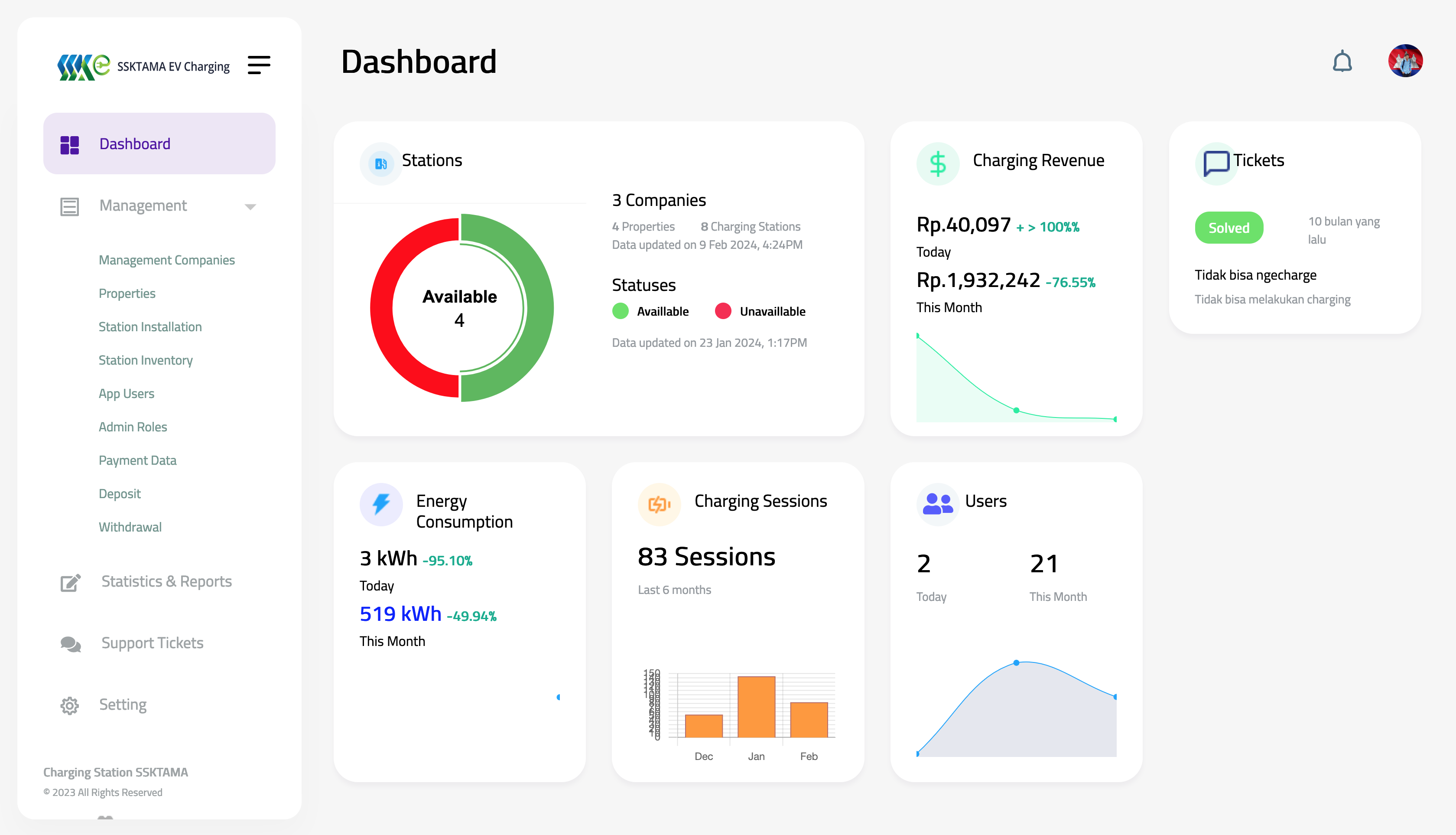Open Support Tickets section

tap(153, 643)
